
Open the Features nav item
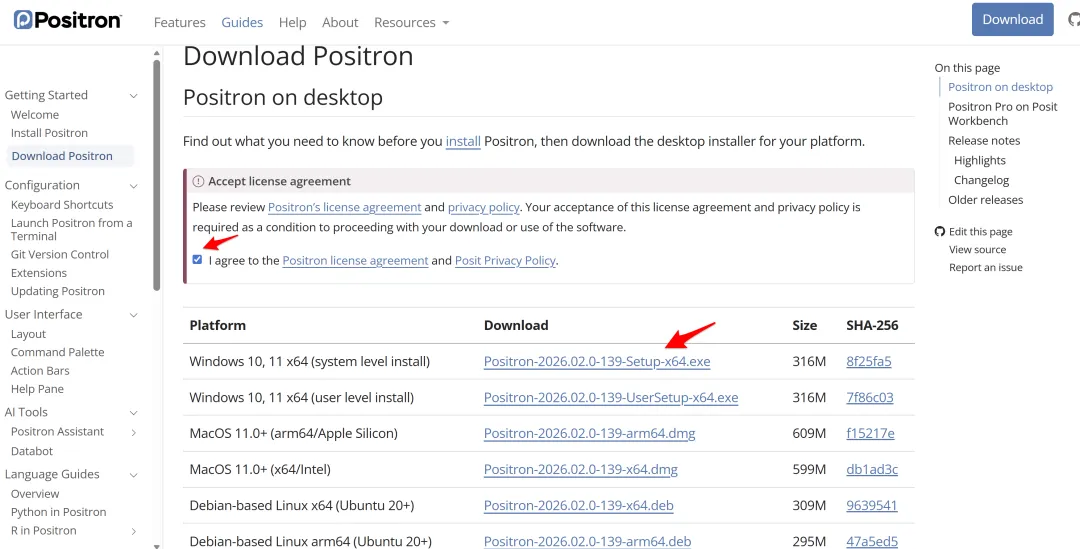(180, 22)
